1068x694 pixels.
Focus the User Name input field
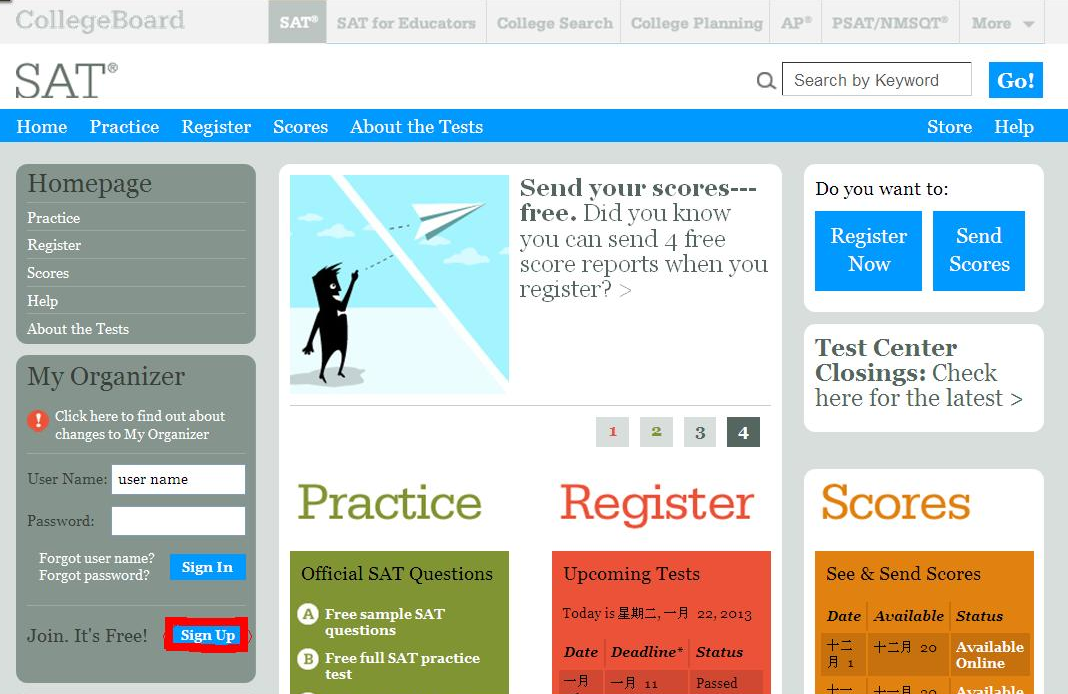pos(178,479)
